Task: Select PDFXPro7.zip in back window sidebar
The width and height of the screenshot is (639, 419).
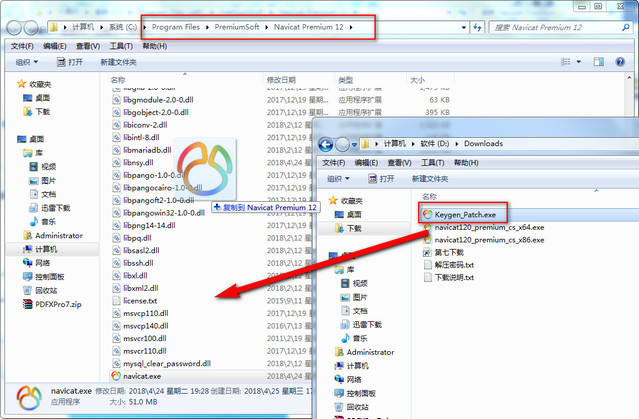Action: [x=52, y=304]
